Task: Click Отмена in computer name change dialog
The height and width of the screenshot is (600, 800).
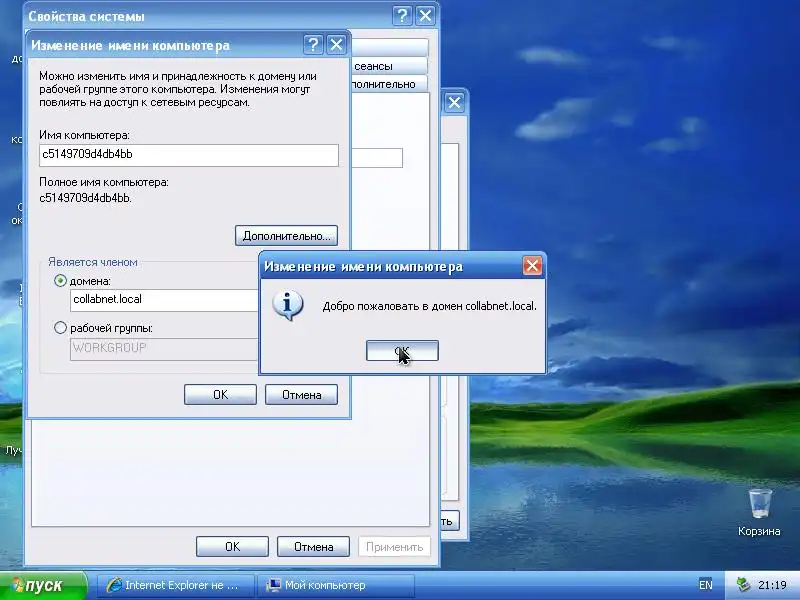Action: pos(301,394)
